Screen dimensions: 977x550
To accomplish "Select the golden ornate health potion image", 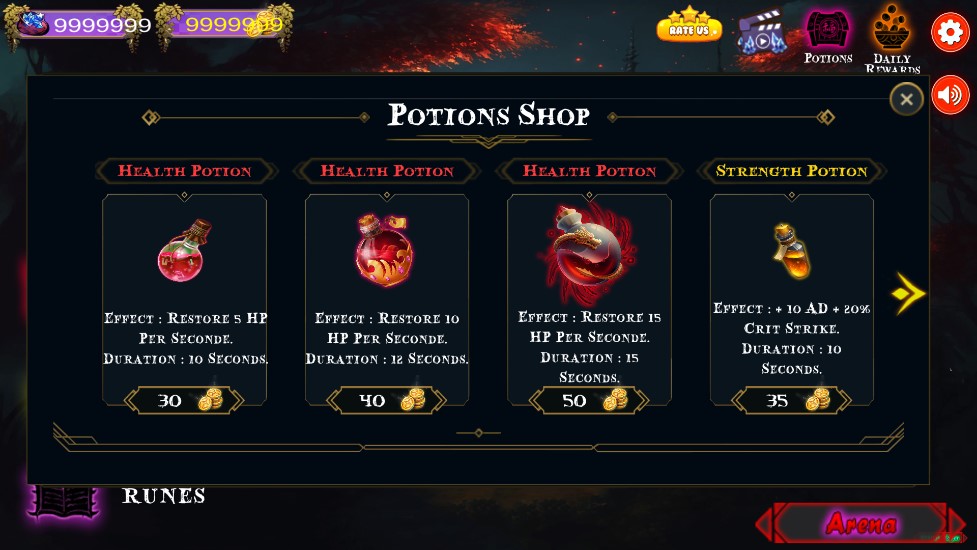I will (384, 249).
